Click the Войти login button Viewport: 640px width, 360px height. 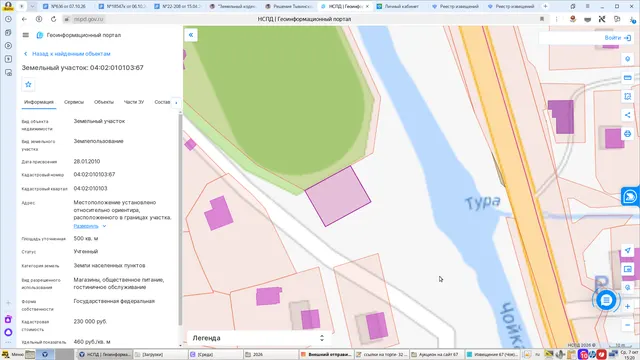(618, 38)
